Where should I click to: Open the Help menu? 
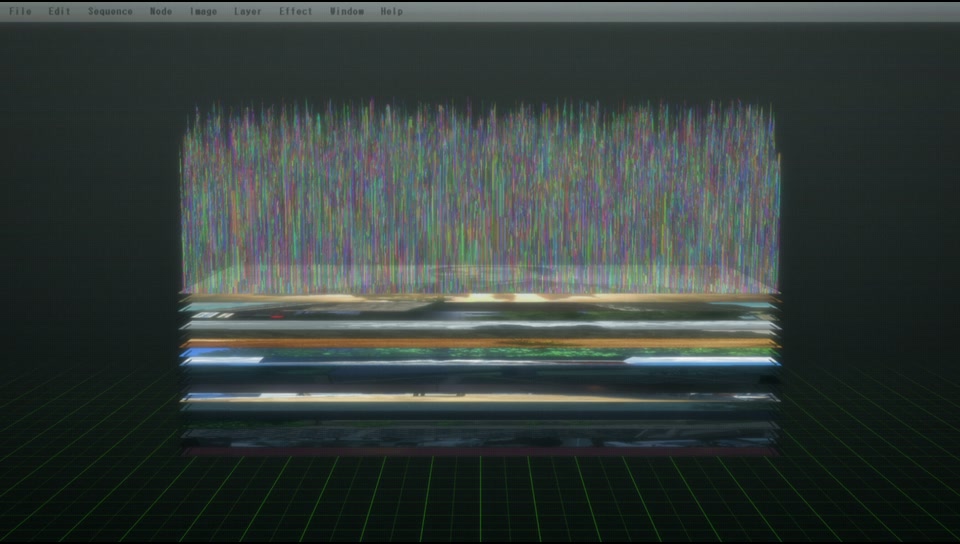(x=392, y=11)
